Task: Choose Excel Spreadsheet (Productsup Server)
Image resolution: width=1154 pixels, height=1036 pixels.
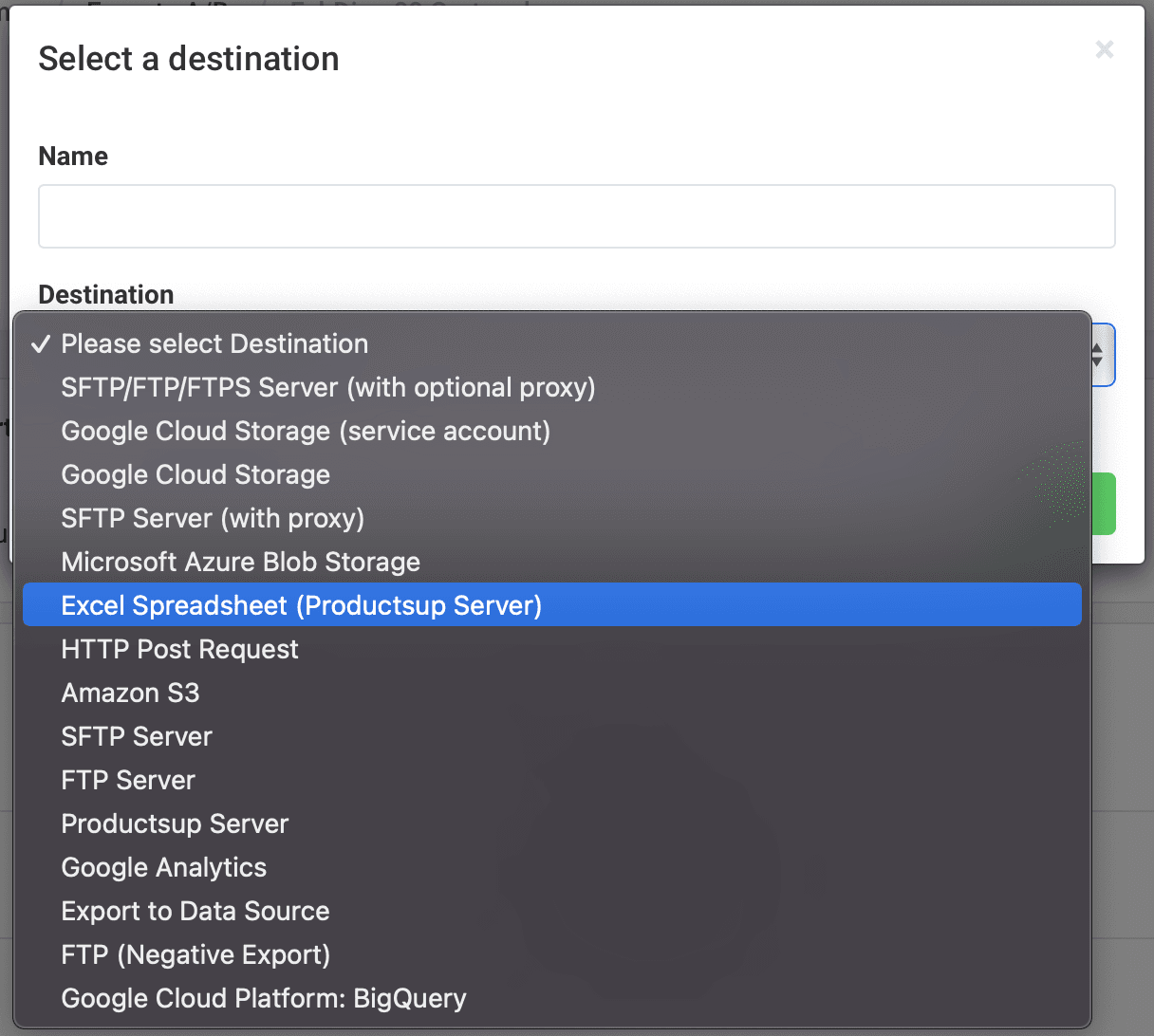Action: [301, 605]
